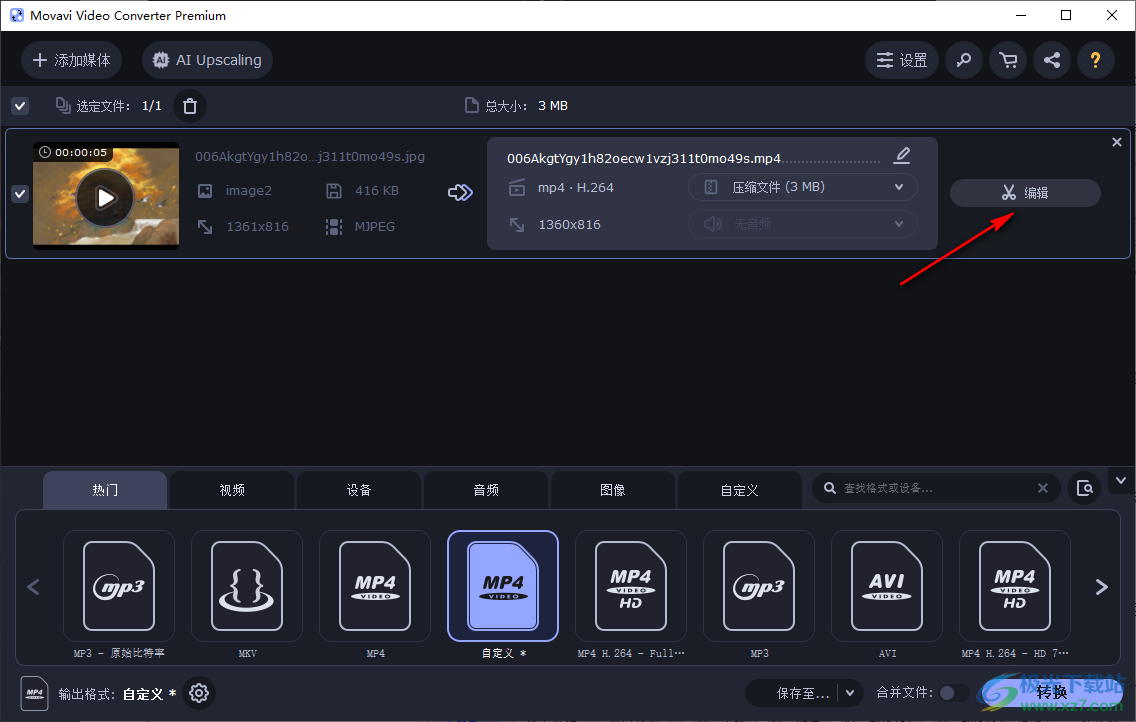1136x722 pixels.
Task: Click the 转换 convert button
Action: click(1051, 693)
